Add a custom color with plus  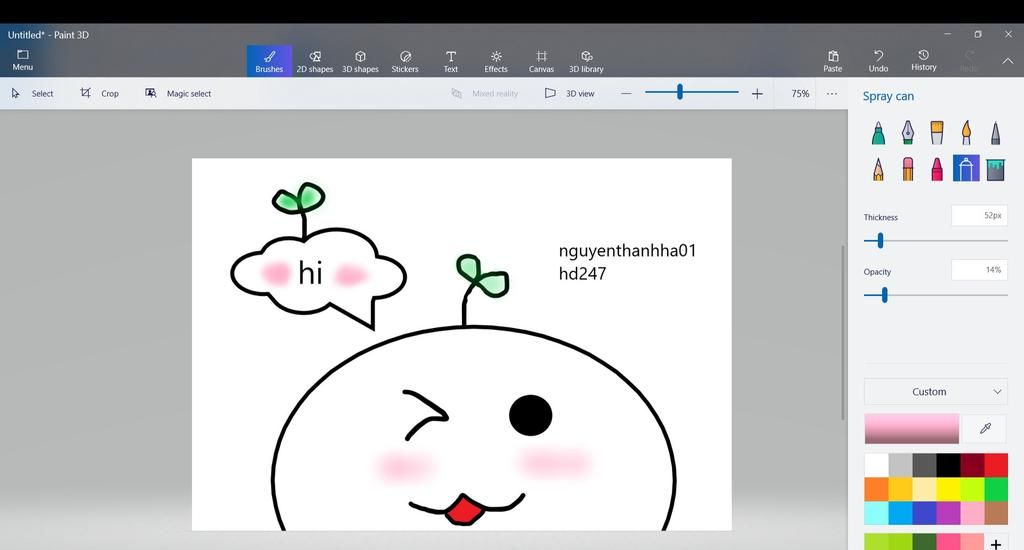click(996, 543)
